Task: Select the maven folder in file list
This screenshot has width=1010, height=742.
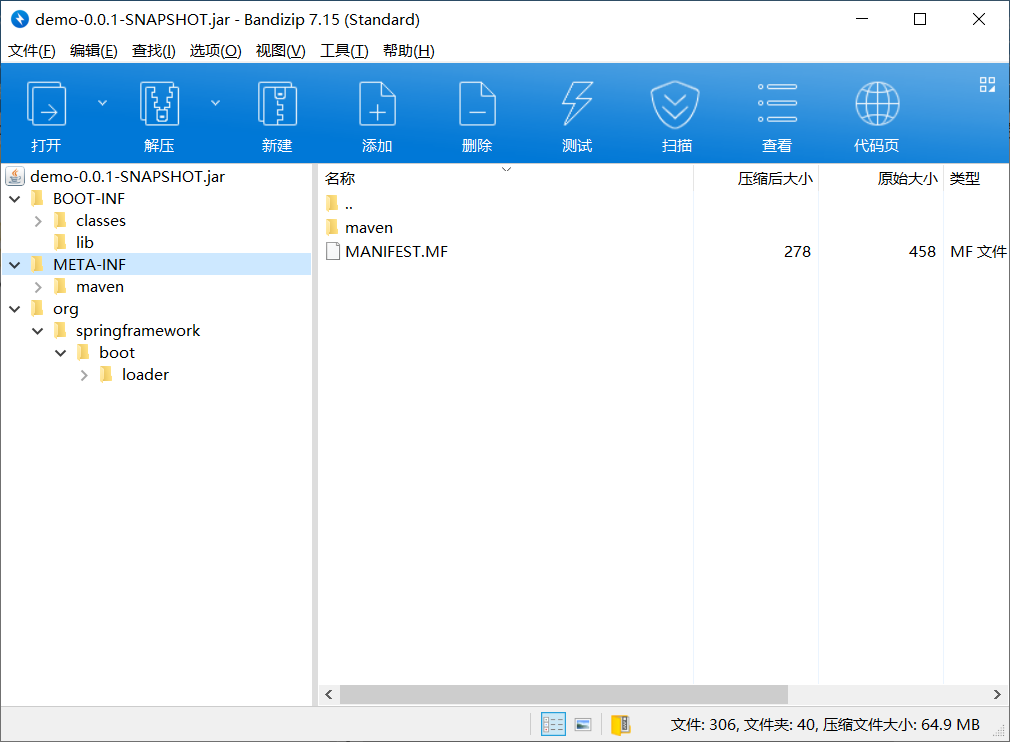Action: (368, 227)
